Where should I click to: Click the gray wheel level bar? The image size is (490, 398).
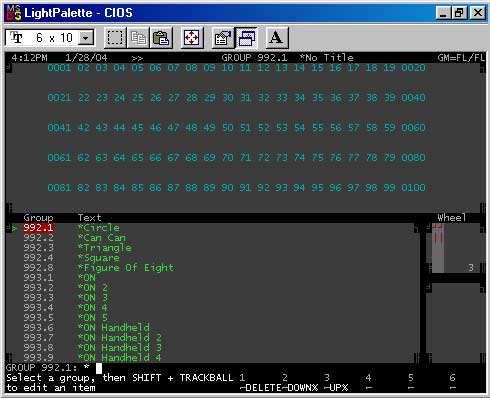click(x=438, y=248)
